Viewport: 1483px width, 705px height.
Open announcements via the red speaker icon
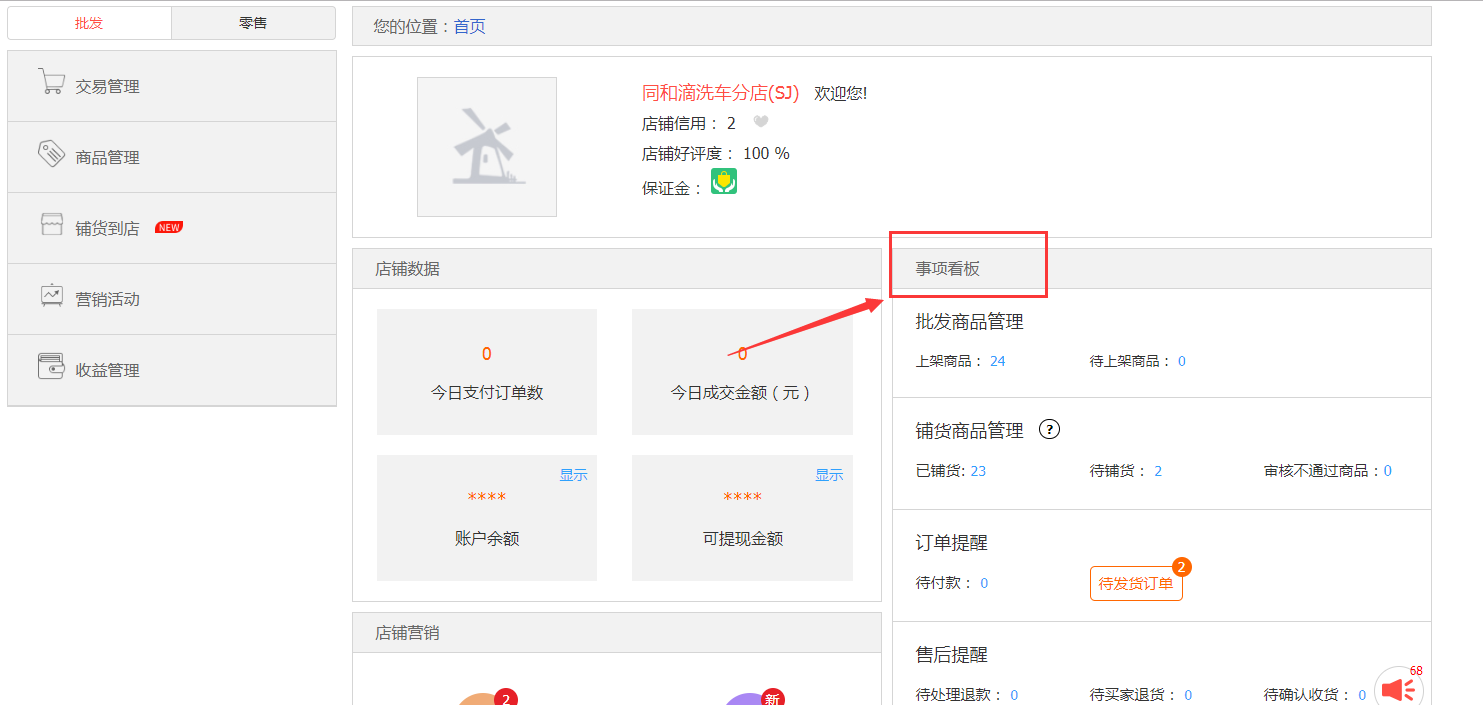(1397, 688)
